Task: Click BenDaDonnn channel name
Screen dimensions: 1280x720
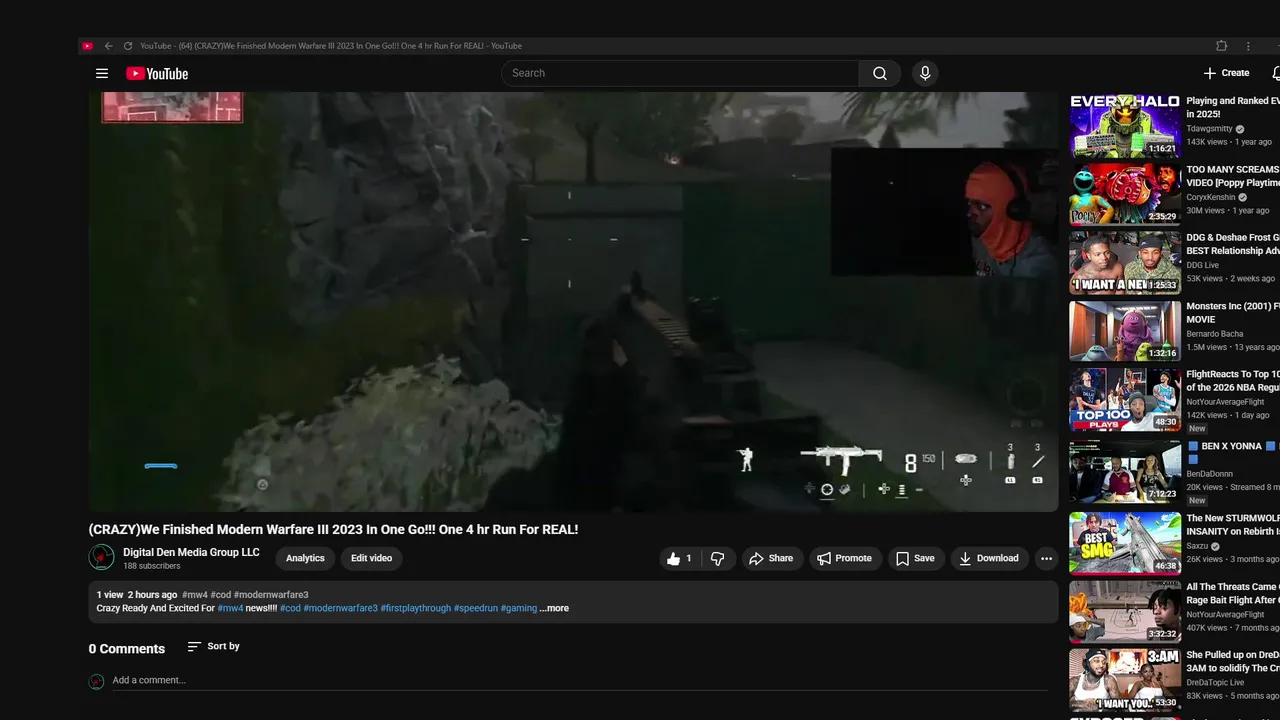Action: 1210,474
